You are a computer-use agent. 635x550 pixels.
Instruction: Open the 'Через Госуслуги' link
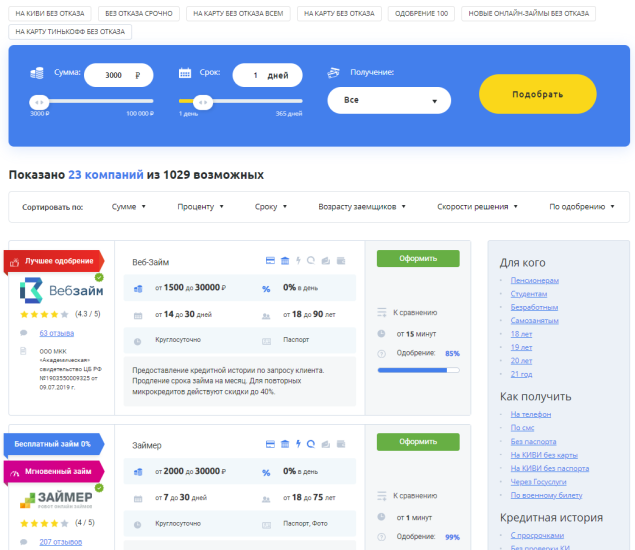[538, 482]
